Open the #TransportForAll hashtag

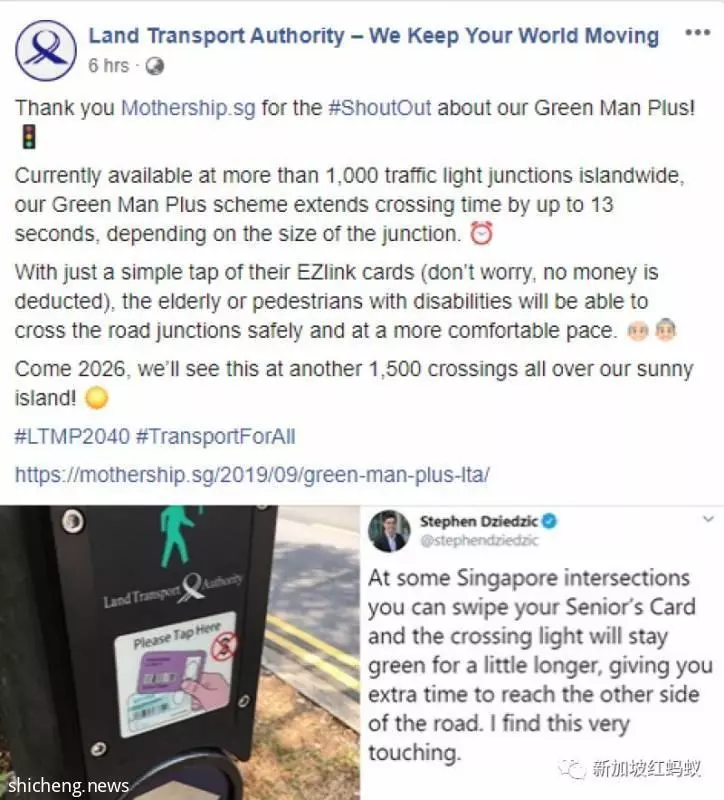pos(215,437)
